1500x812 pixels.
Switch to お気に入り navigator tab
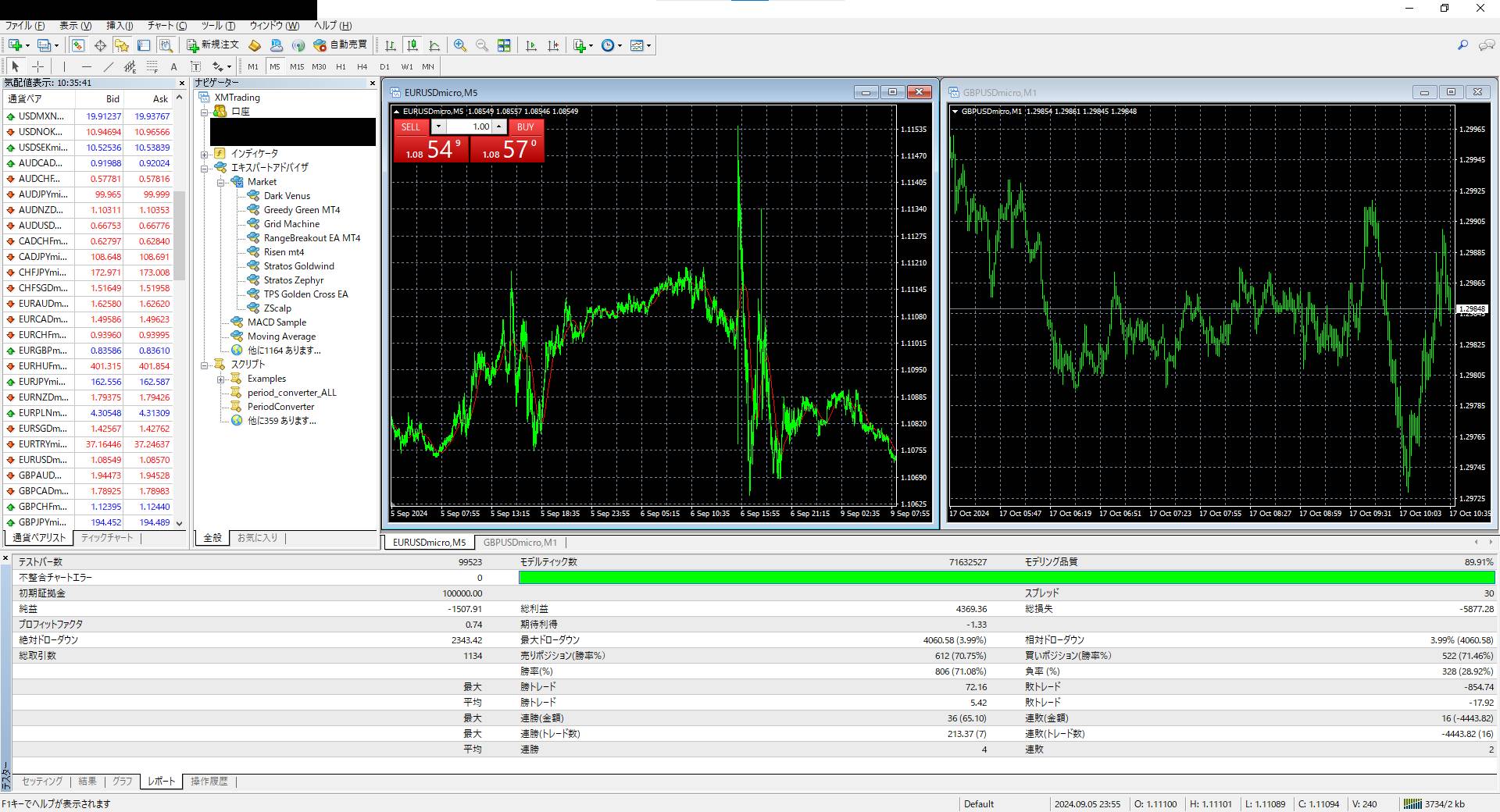point(258,538)
